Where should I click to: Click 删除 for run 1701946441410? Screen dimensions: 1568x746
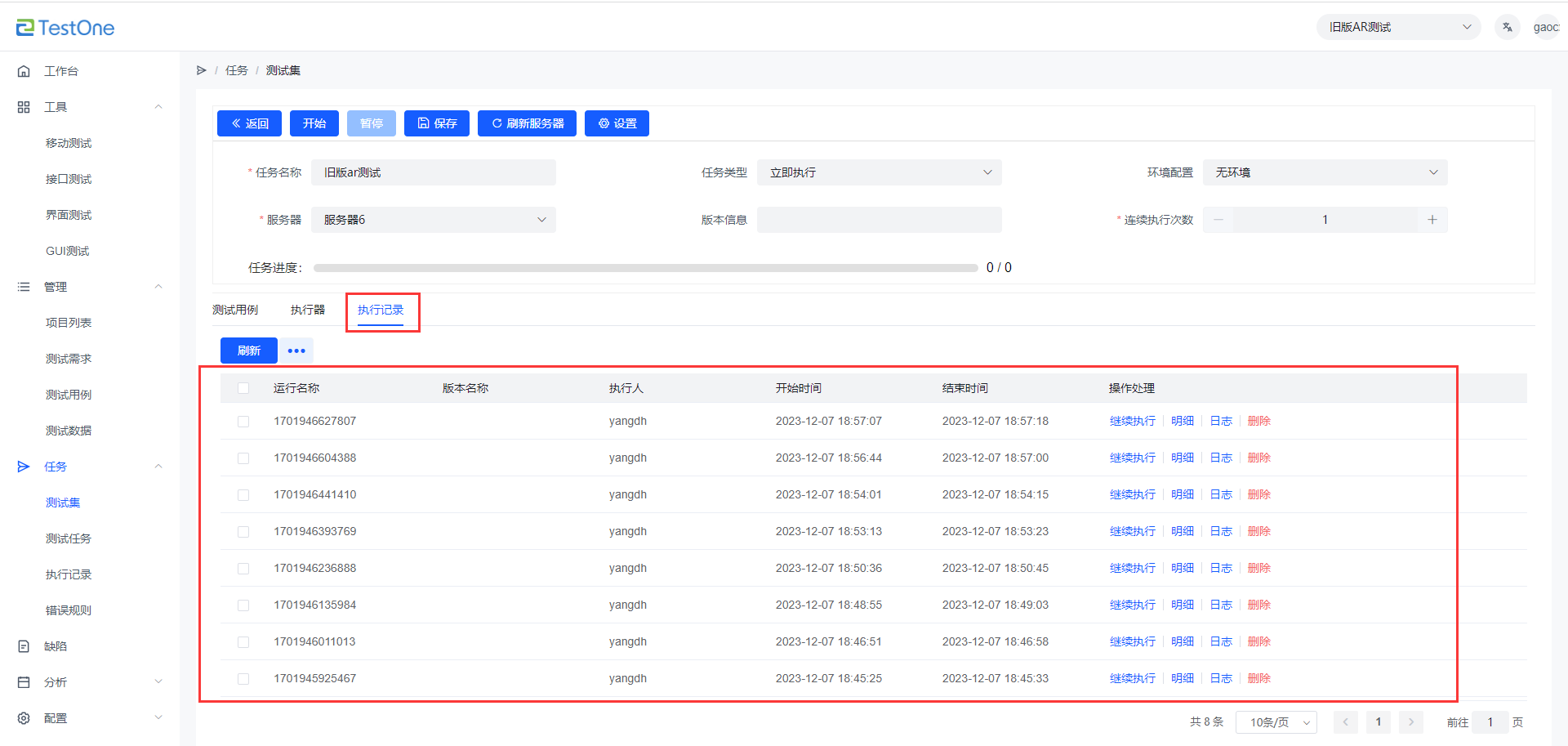point(1258,494)
